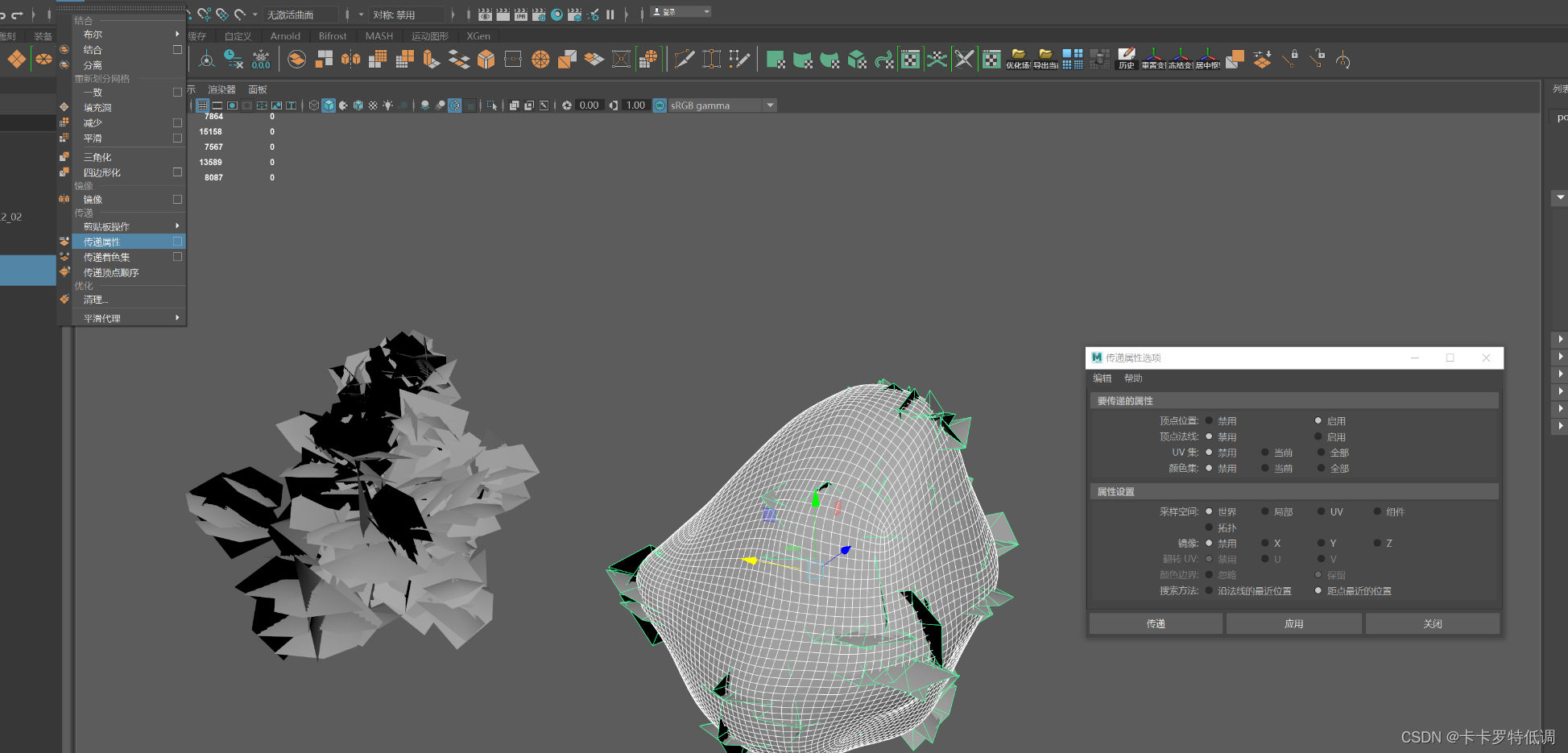The height and width of the screenshot is (753, 1568).
Task: Expand the 平滑代理 submenu arrow
Action: point(177,318)
